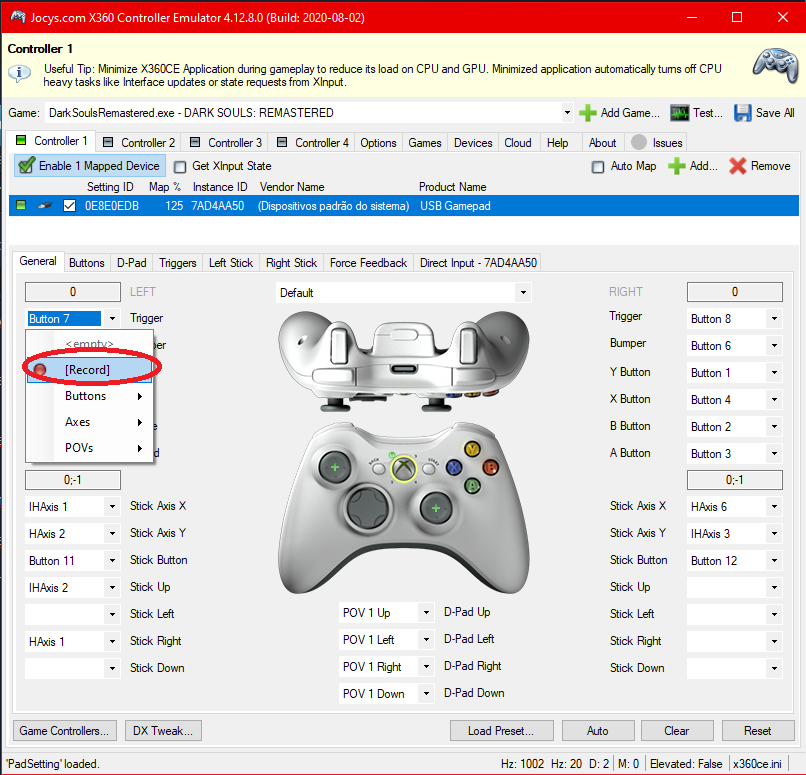The image size is (806, 775).
Task: Click the Xbox guide button on controller image
Action: (404, 468)
